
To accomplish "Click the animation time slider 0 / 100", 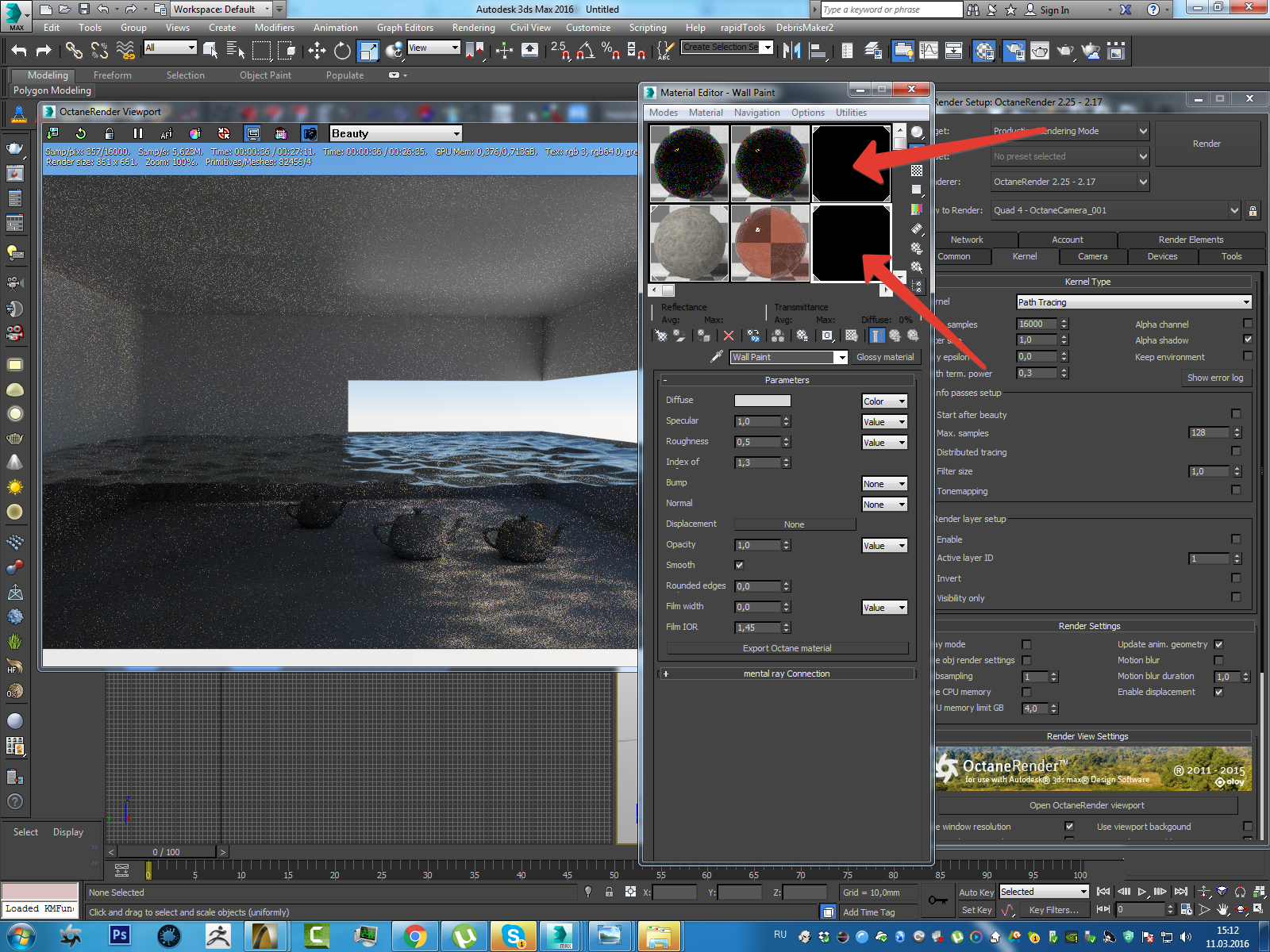I will coord(167,852).
